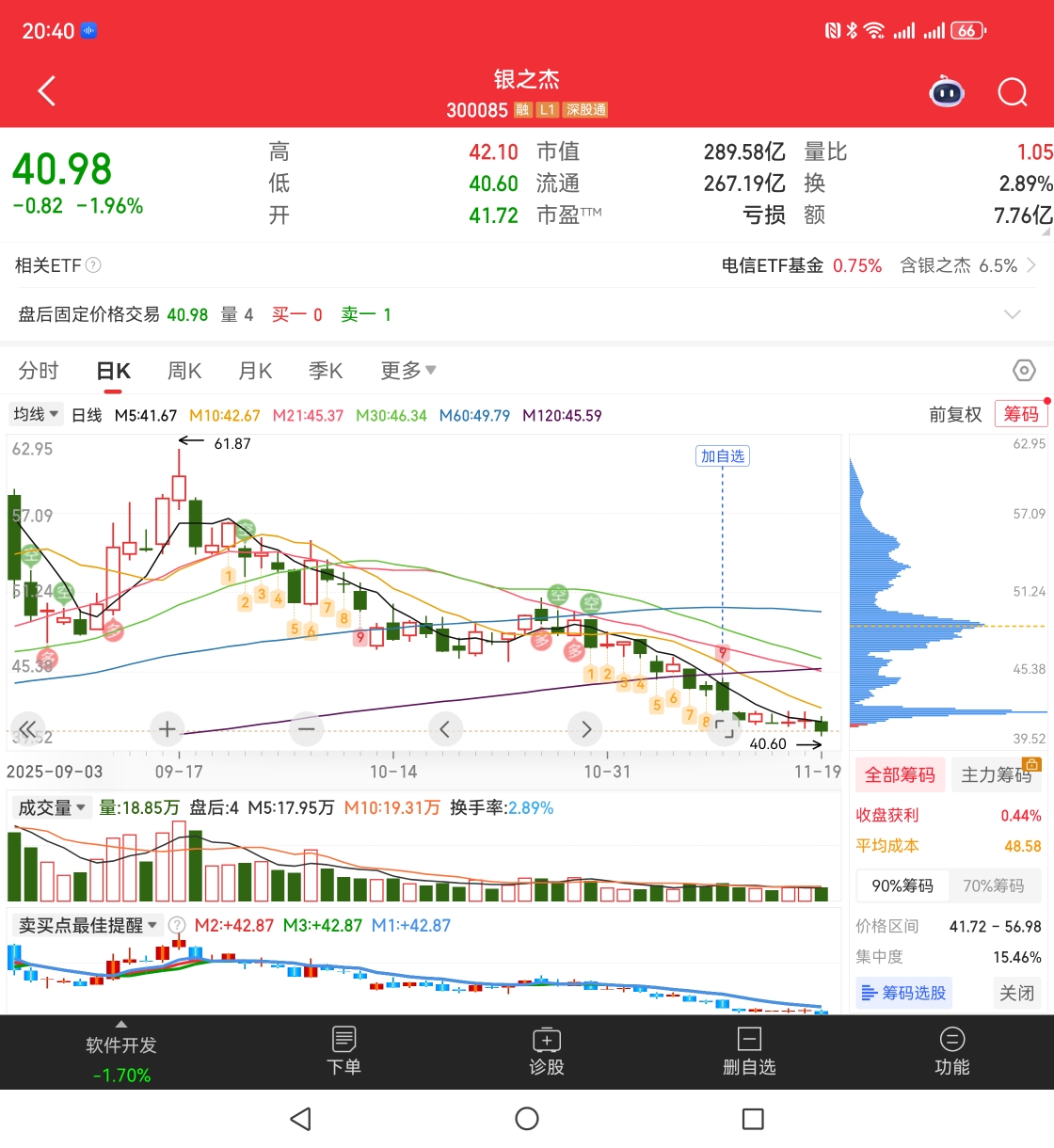Switch to the 日K tab
1054x1148 pixels.
pos(114,371)
